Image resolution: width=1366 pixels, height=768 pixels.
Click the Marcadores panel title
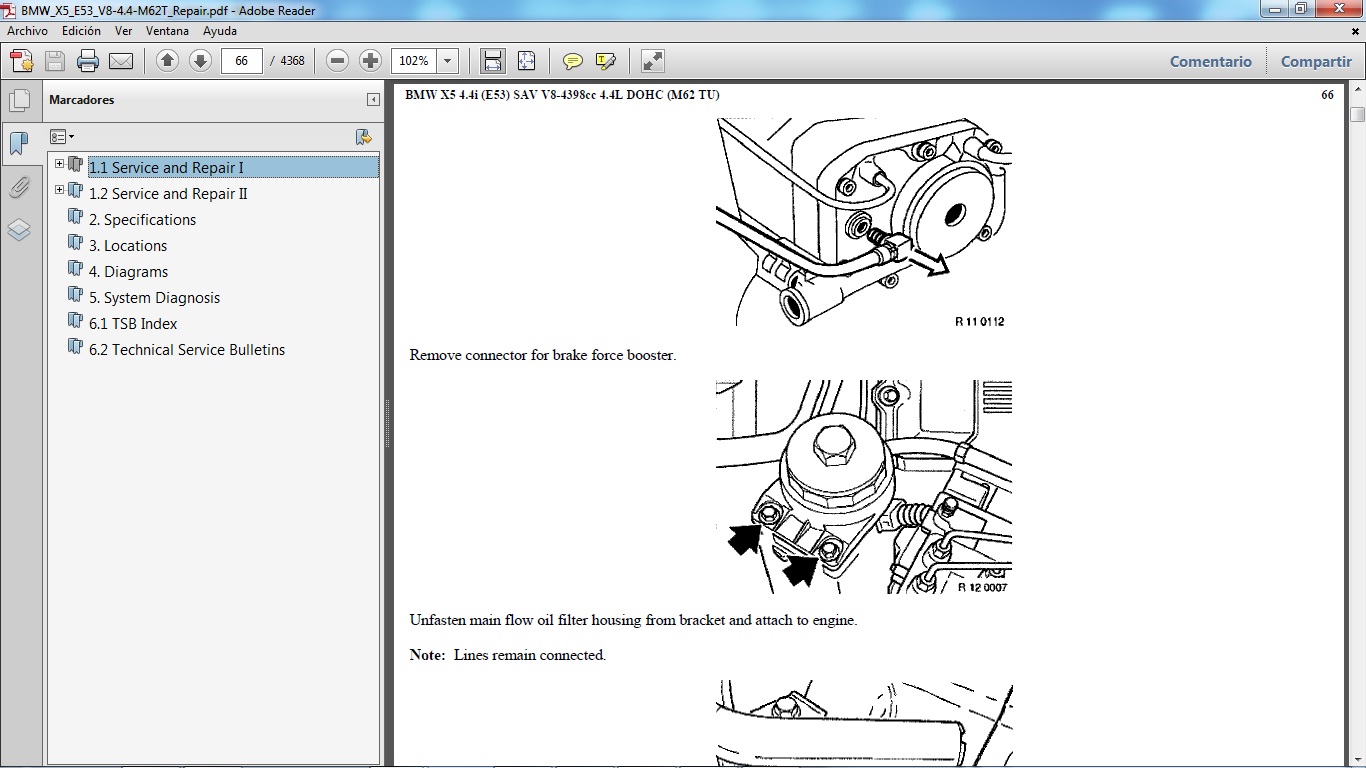[x=82, y=100]
